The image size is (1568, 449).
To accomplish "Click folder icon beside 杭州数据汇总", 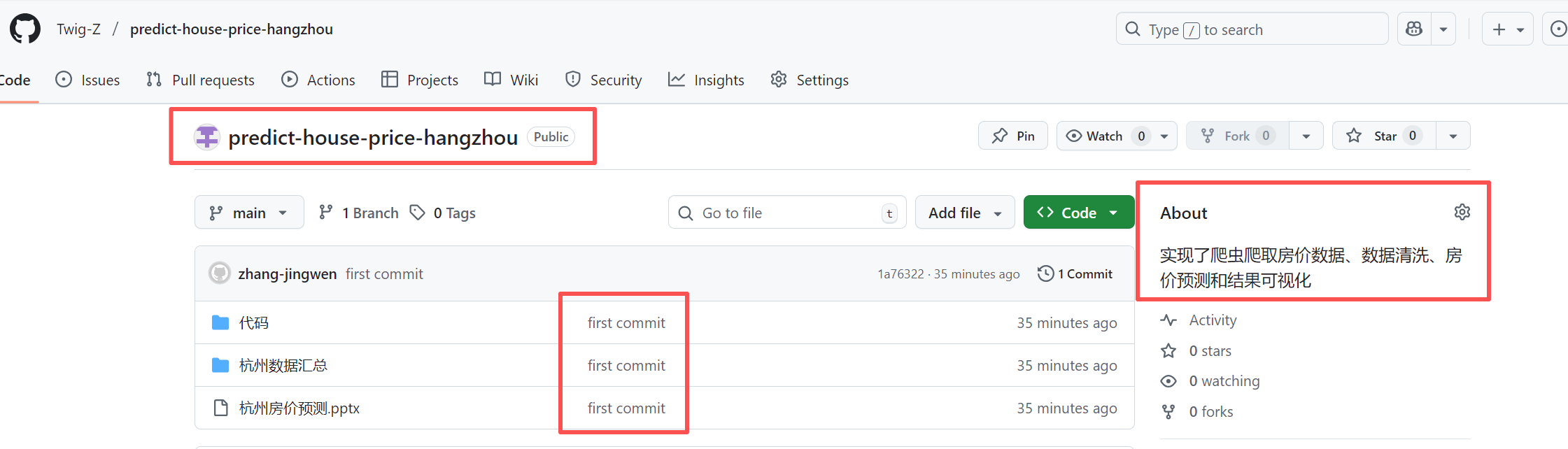I will click(220, 365).
